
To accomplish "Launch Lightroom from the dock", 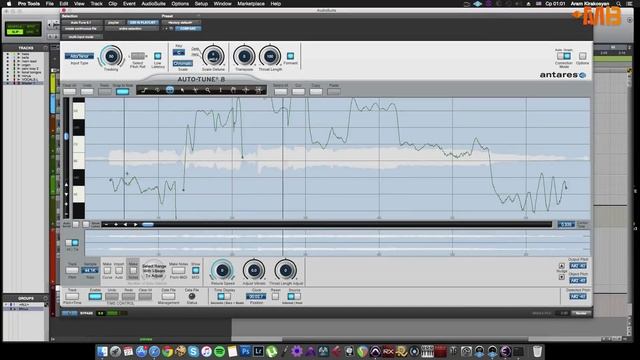I will coord(258,351).
